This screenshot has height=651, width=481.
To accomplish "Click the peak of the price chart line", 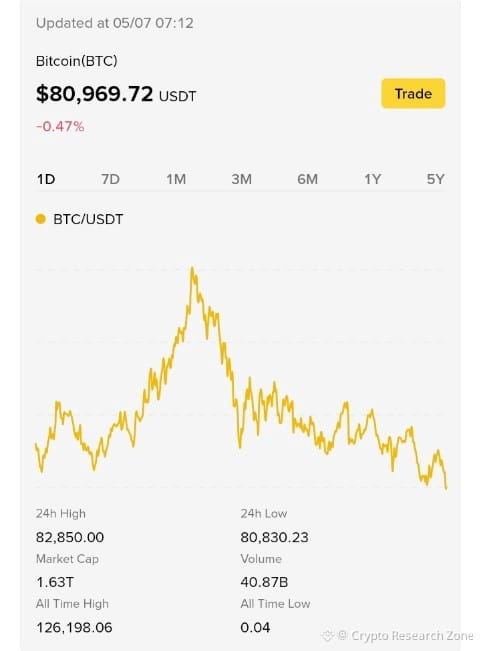I will (192, 269).
